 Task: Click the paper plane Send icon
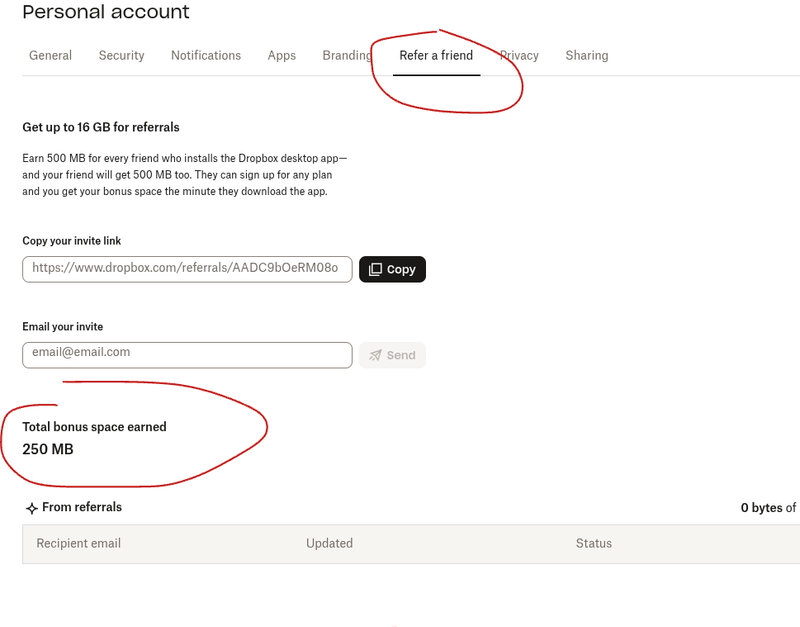(376, 355)
